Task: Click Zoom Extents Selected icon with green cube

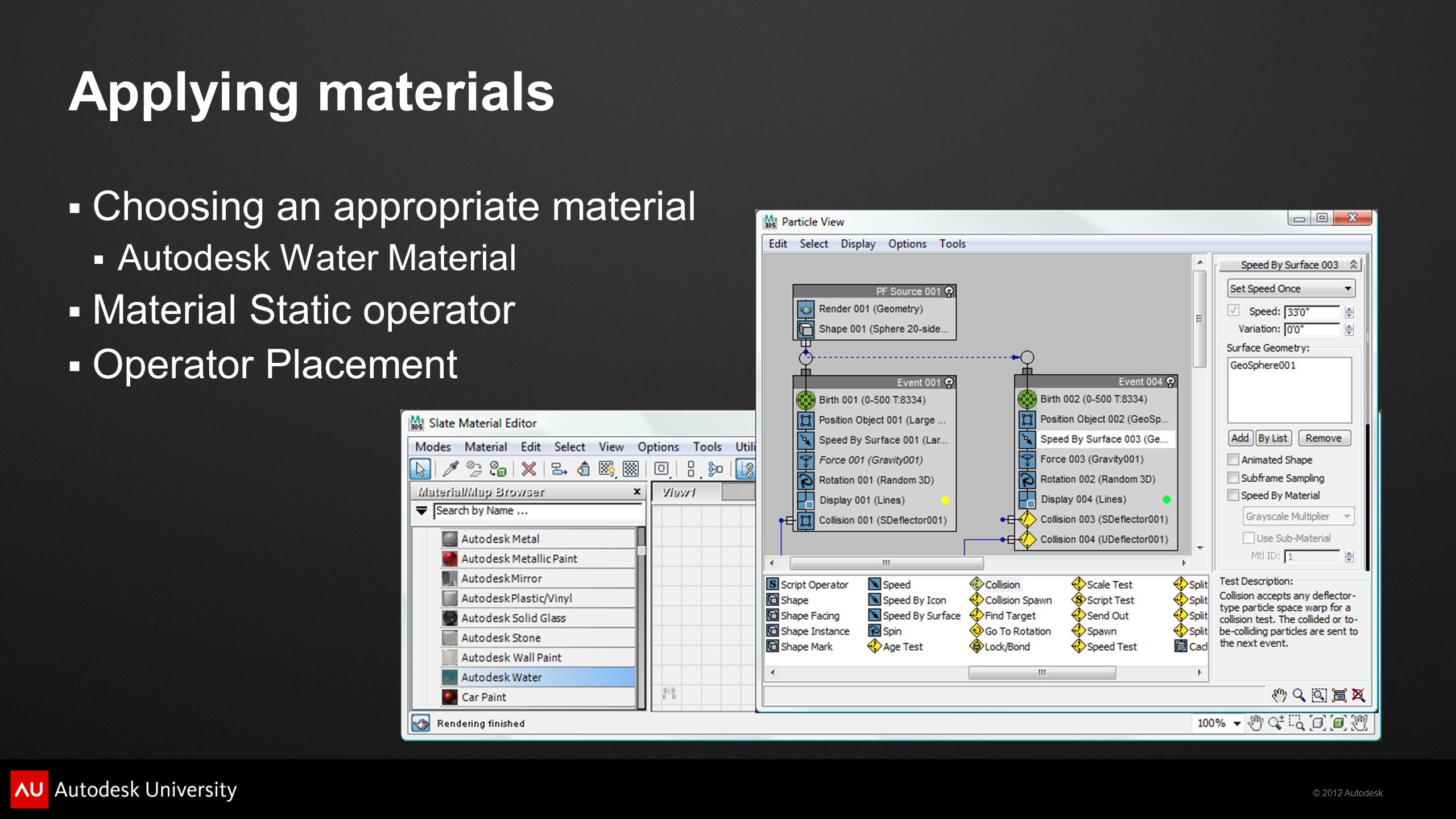Action: click(1339, 723)
